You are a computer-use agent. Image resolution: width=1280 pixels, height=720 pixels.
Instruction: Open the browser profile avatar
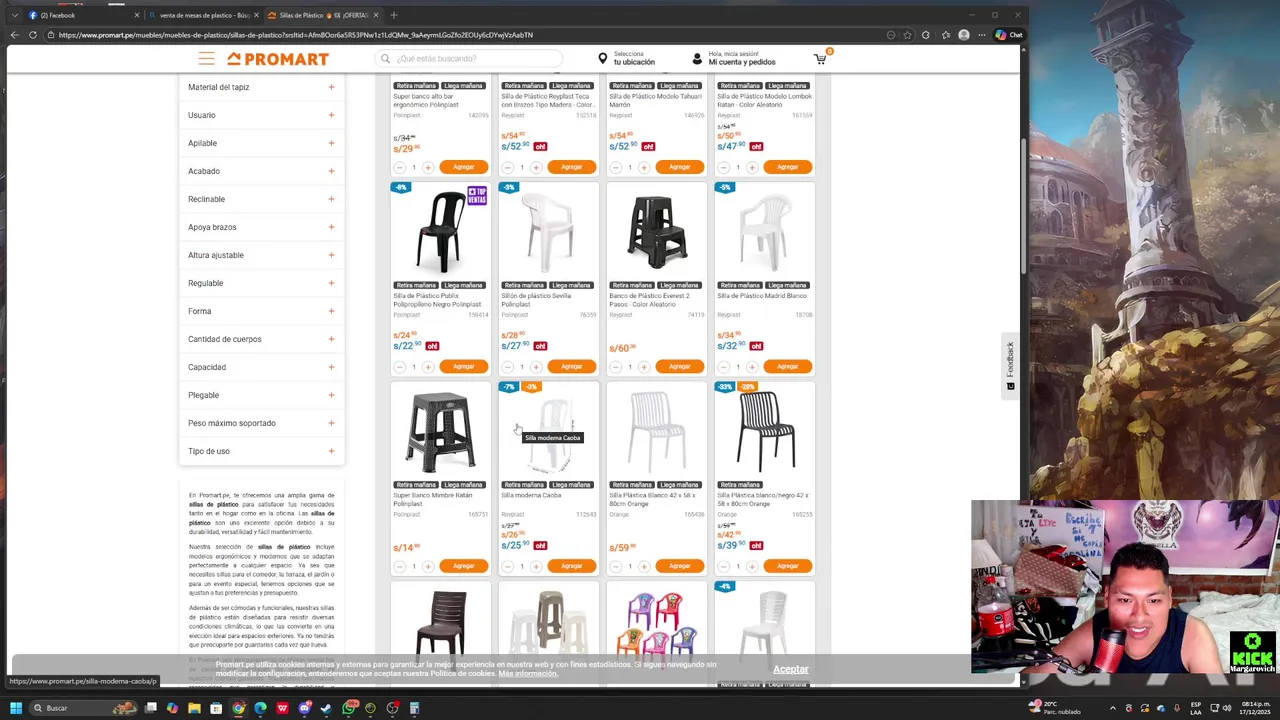click(x=963, y=35)
